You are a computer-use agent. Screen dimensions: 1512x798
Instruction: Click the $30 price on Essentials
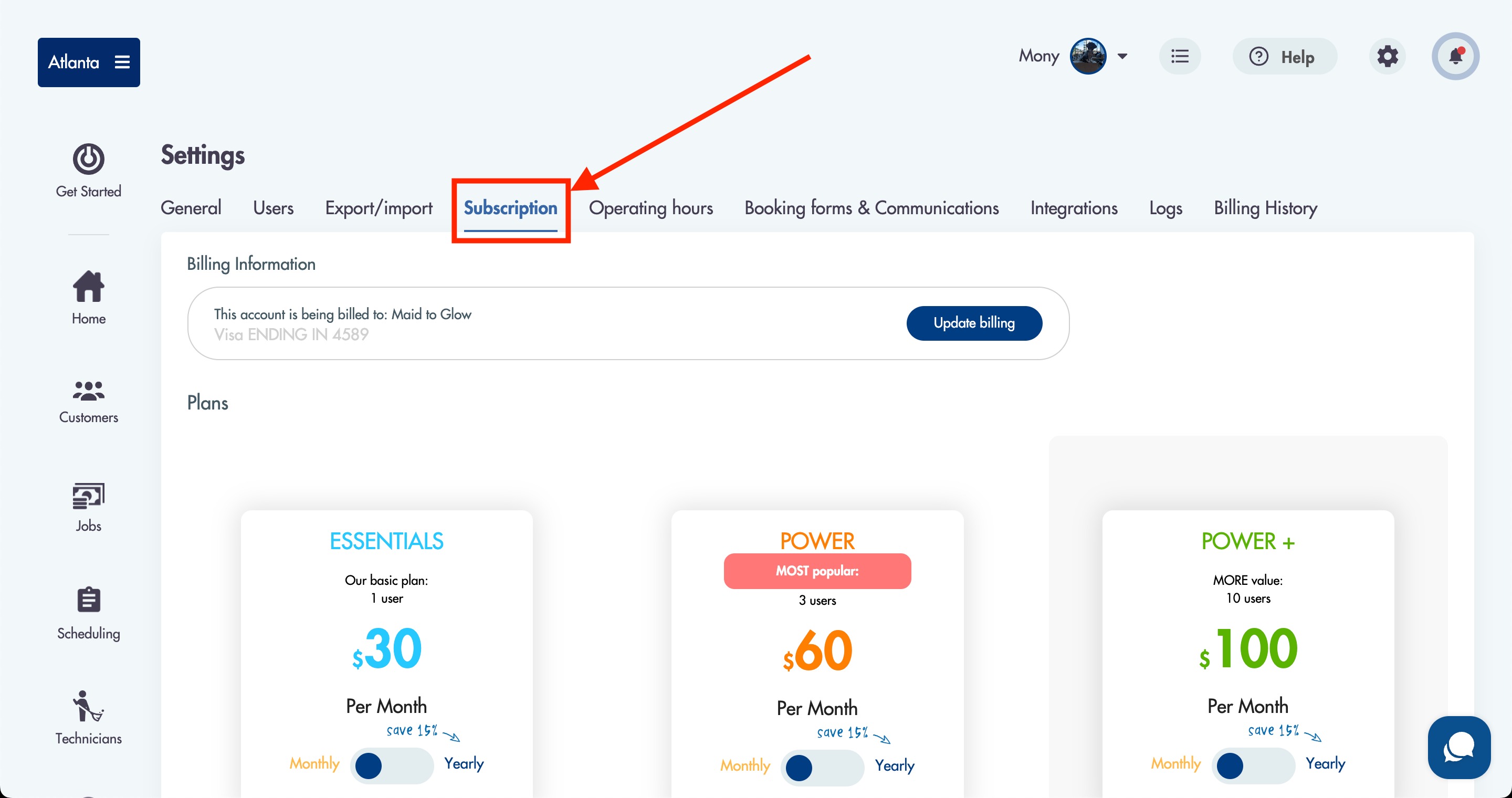pyautogui.click(x=386, y=649)
